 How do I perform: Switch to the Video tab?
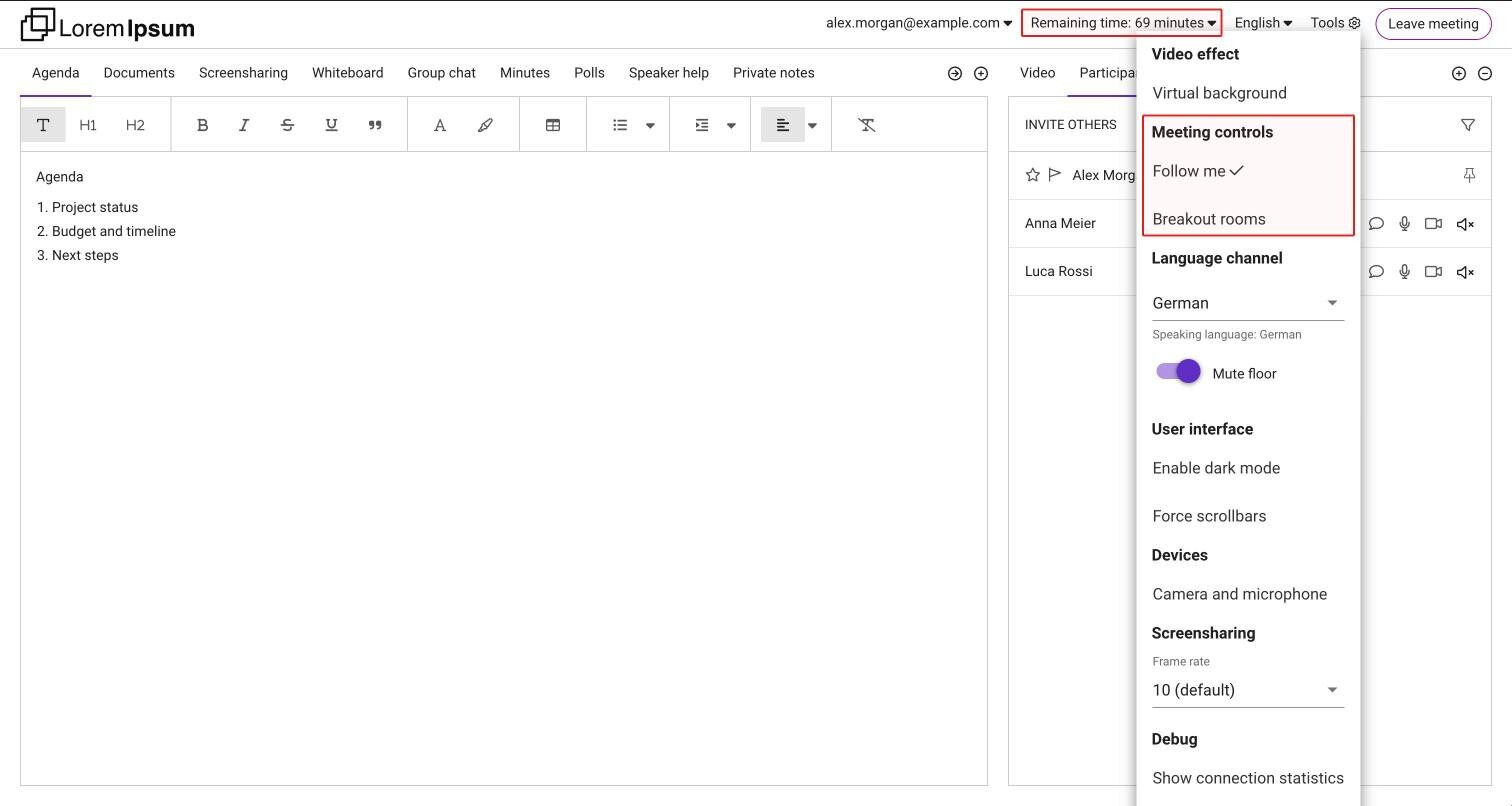pos(1037,73)
